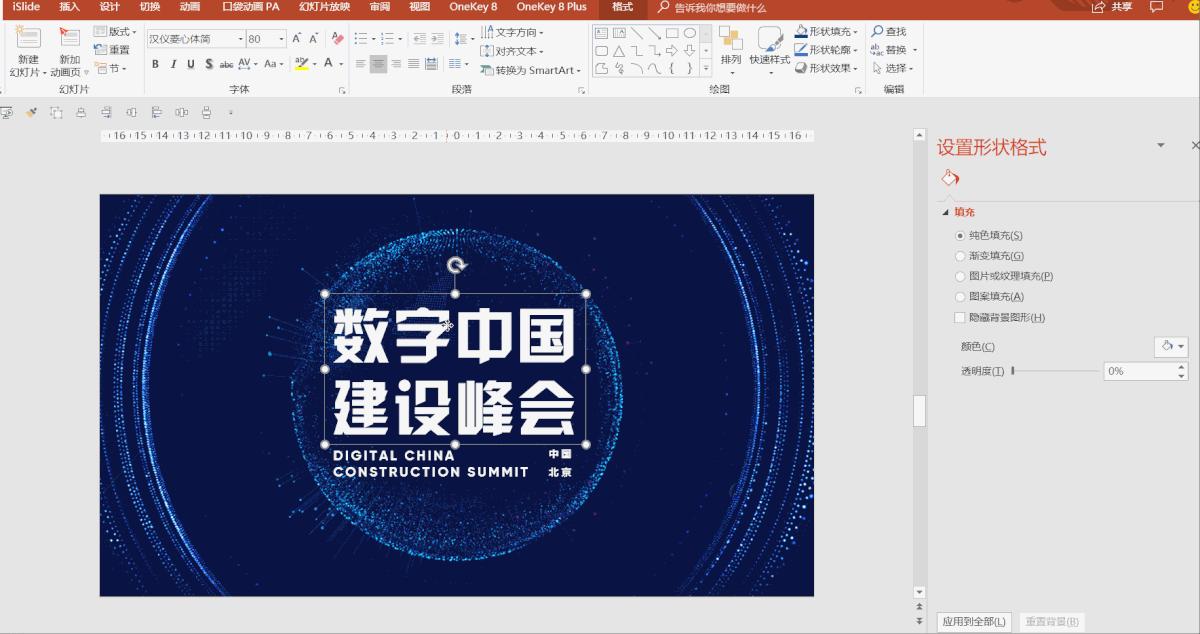The width and height of the screenshot is (1200, 634).
Task: Open the 颜色 color dropdown in the panel
Action: pos(1170,346)
